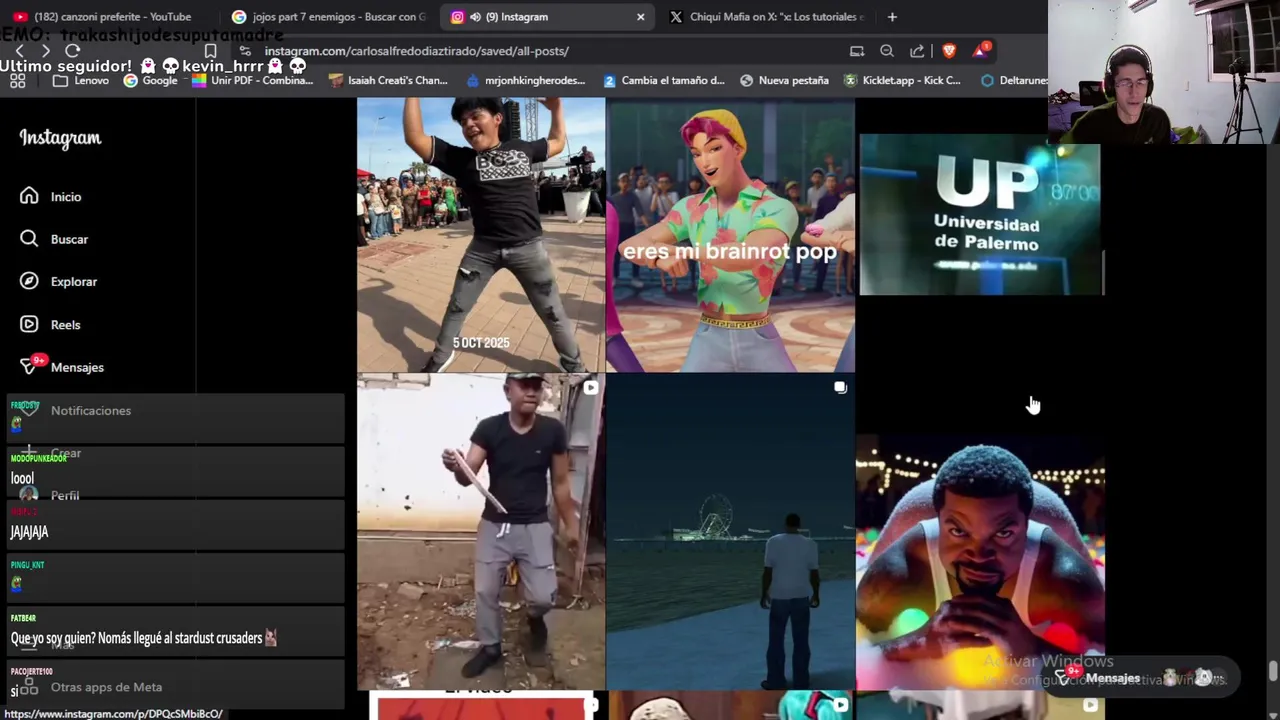Switch to canzoni preferite YouTube tab

[105, 17]
